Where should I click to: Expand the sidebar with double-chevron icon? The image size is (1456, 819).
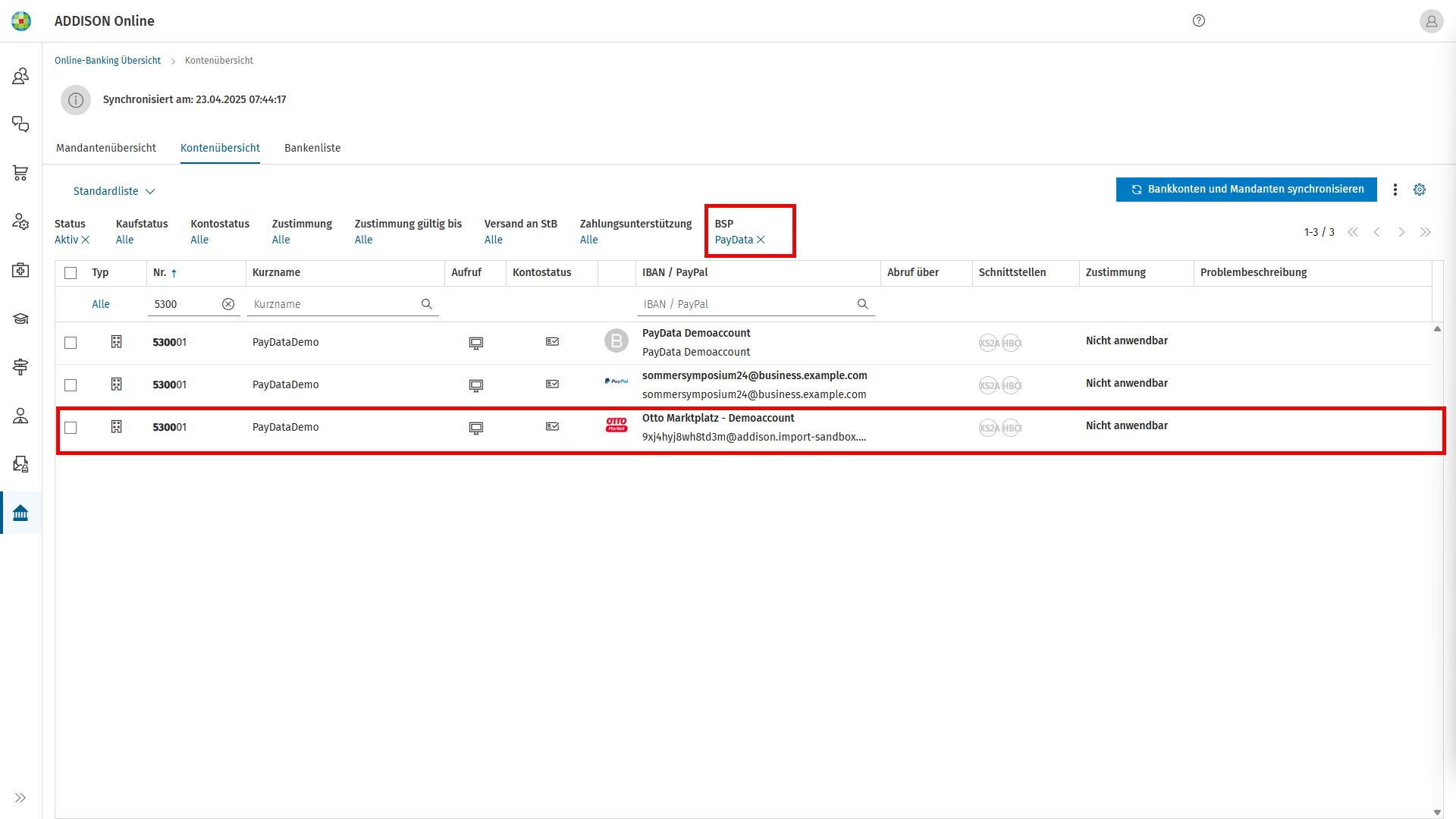20,798
